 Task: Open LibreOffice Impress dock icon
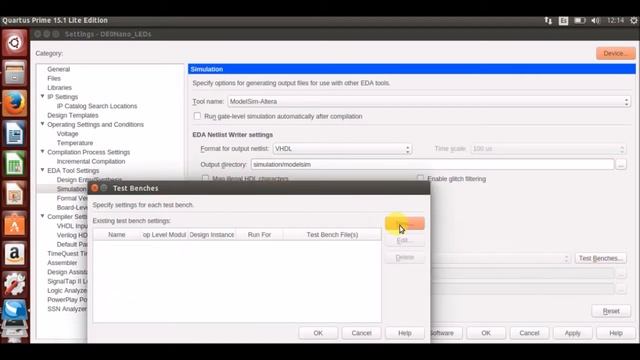click(14, 194)
